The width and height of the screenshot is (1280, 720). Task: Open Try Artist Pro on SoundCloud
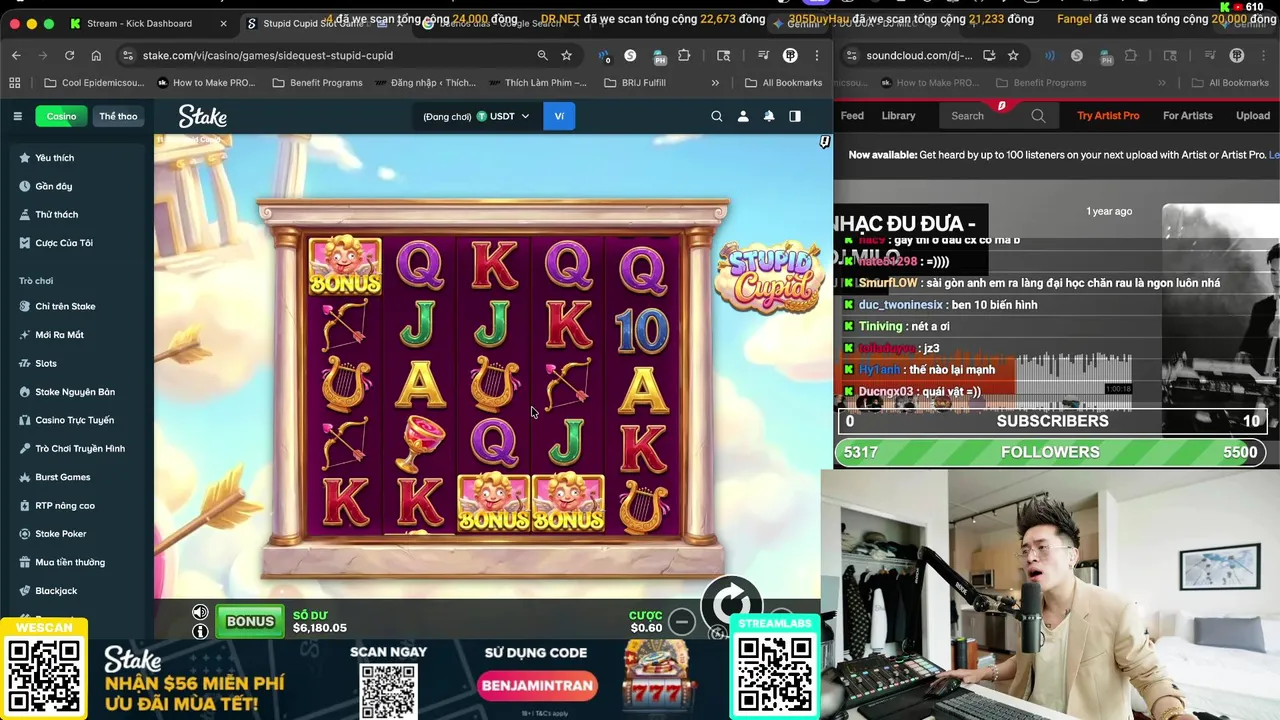1108,116
